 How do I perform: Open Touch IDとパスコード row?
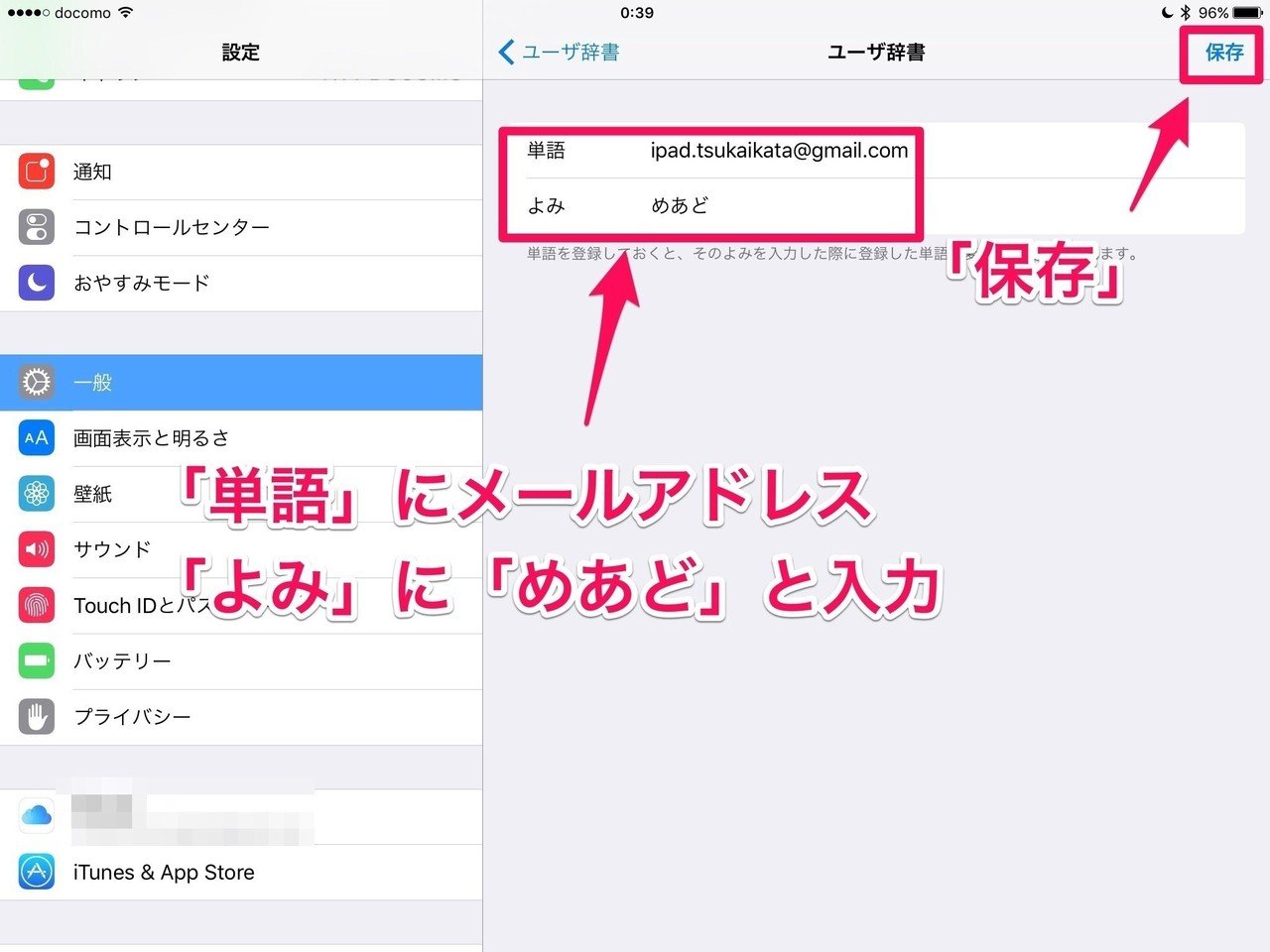tap(241, 604)
